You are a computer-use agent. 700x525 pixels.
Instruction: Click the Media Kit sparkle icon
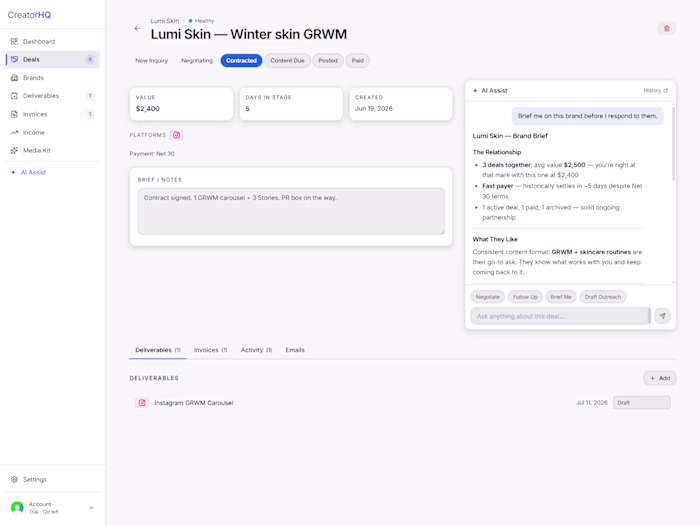click(x=14, y=150)
